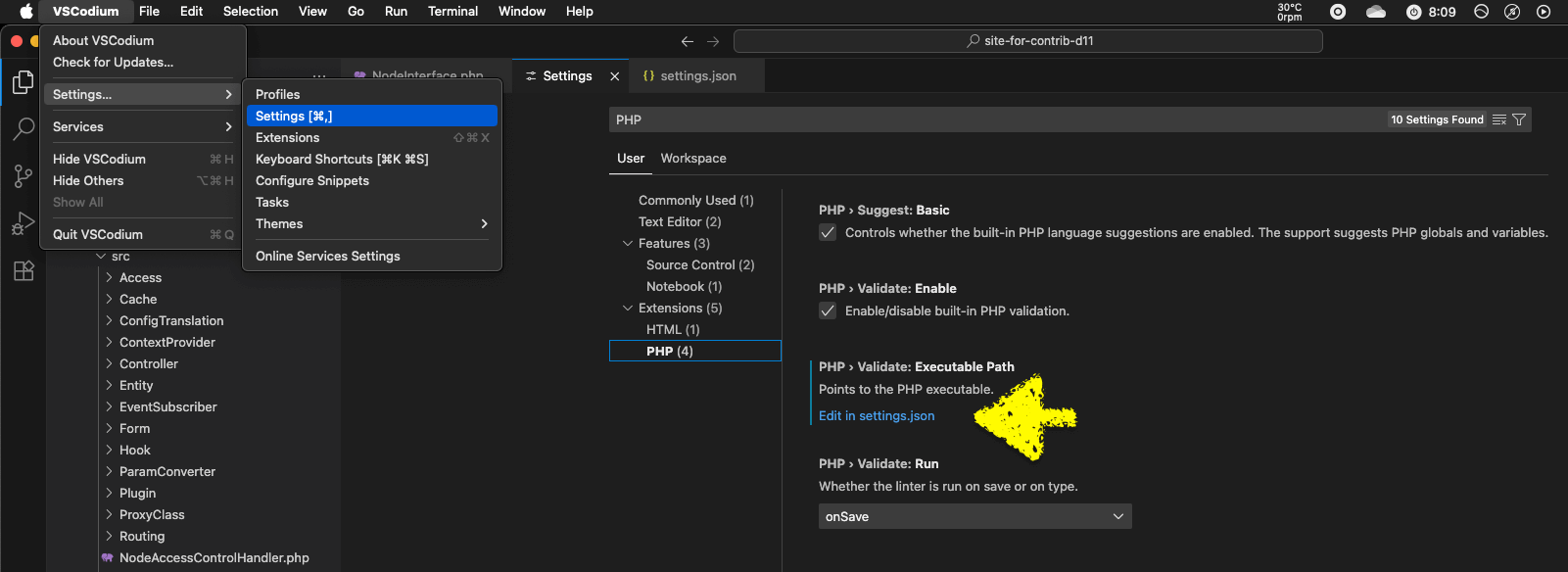
Task: Select Settings [⌘,] in the submenu
Action: [372, 116]
